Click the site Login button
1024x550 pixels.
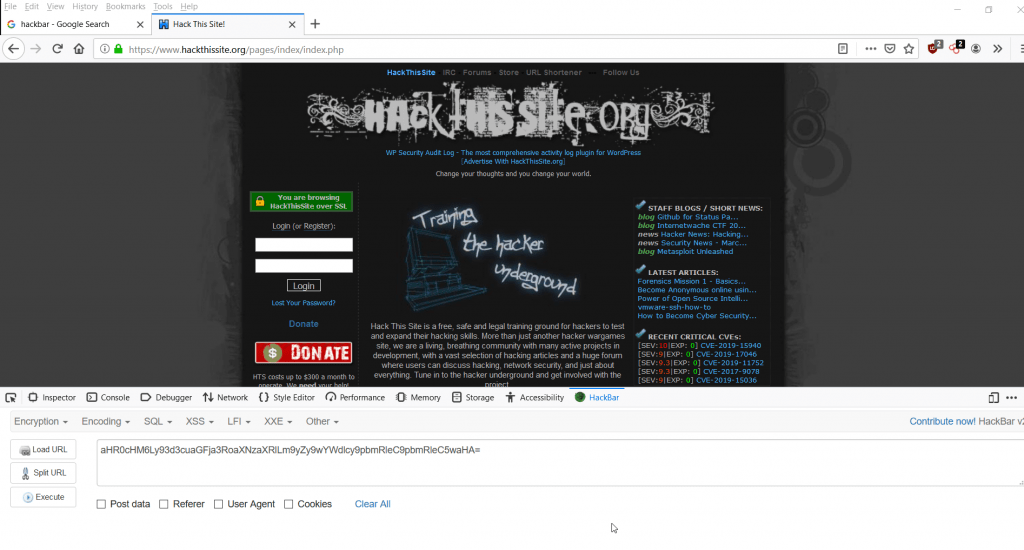304,285
